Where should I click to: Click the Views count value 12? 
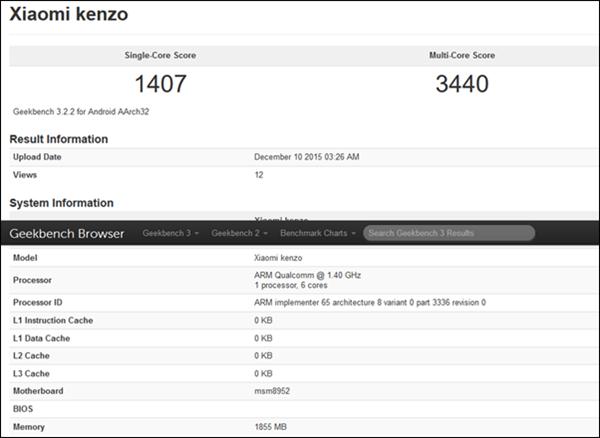coord(259,174)
